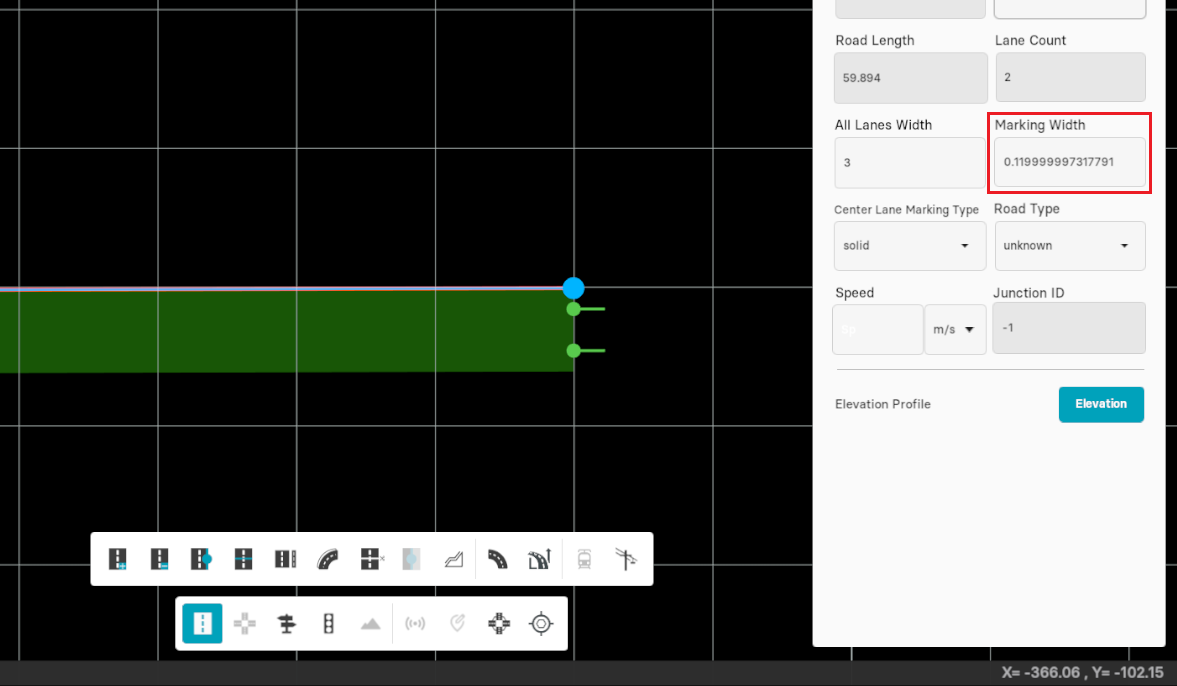
Task: Click the All Lanes Width field
Action: pyautogui.click(x=909, y=162)
